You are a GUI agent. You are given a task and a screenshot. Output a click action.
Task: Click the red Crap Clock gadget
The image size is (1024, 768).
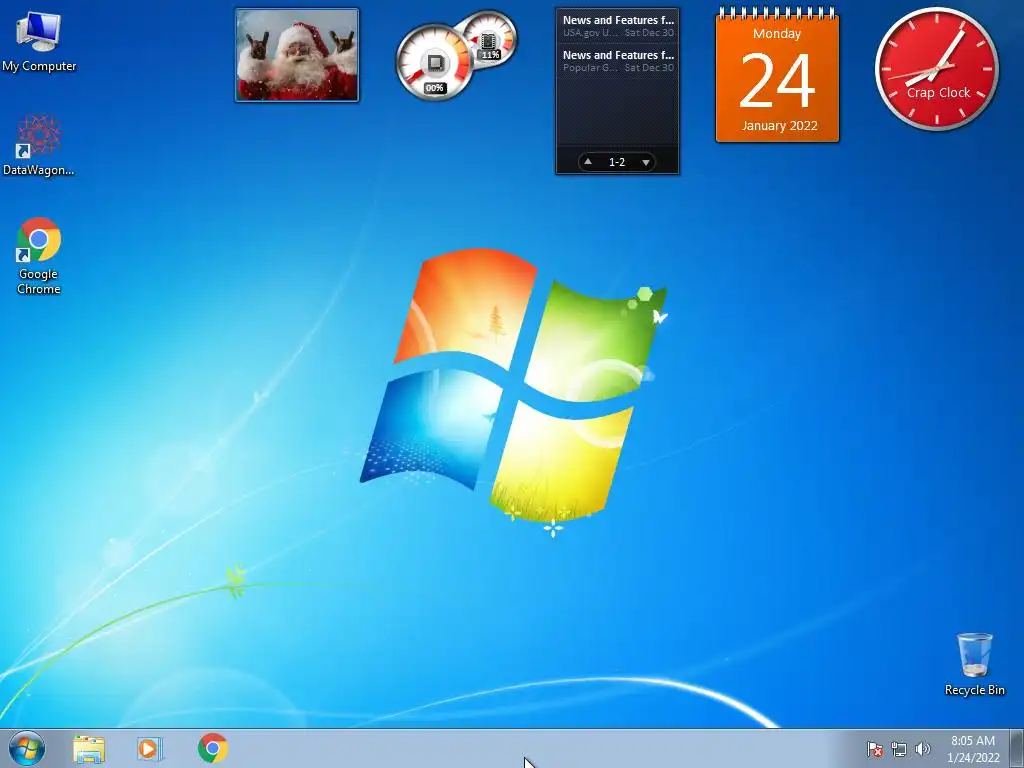[937, 68]
